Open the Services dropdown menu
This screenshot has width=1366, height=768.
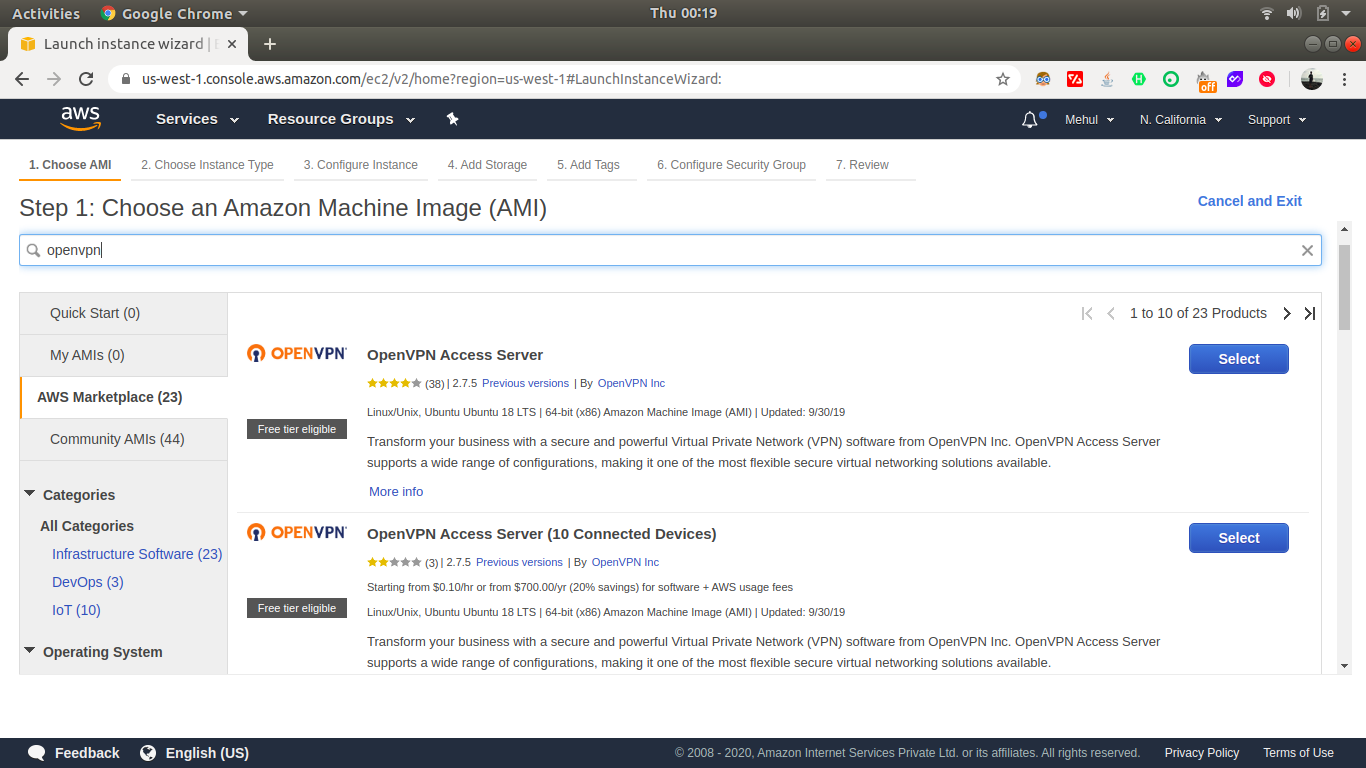click(x=197, y=119)
